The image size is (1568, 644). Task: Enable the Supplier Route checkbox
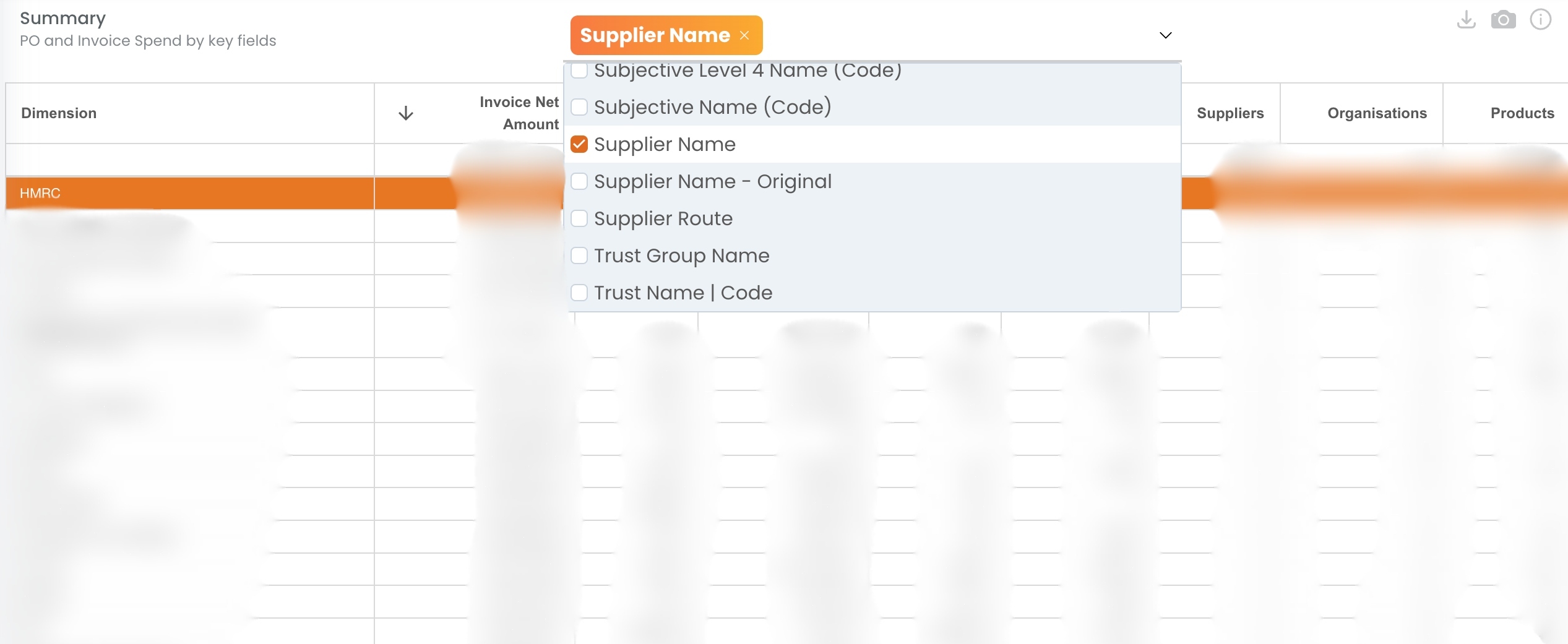(579, 218)
